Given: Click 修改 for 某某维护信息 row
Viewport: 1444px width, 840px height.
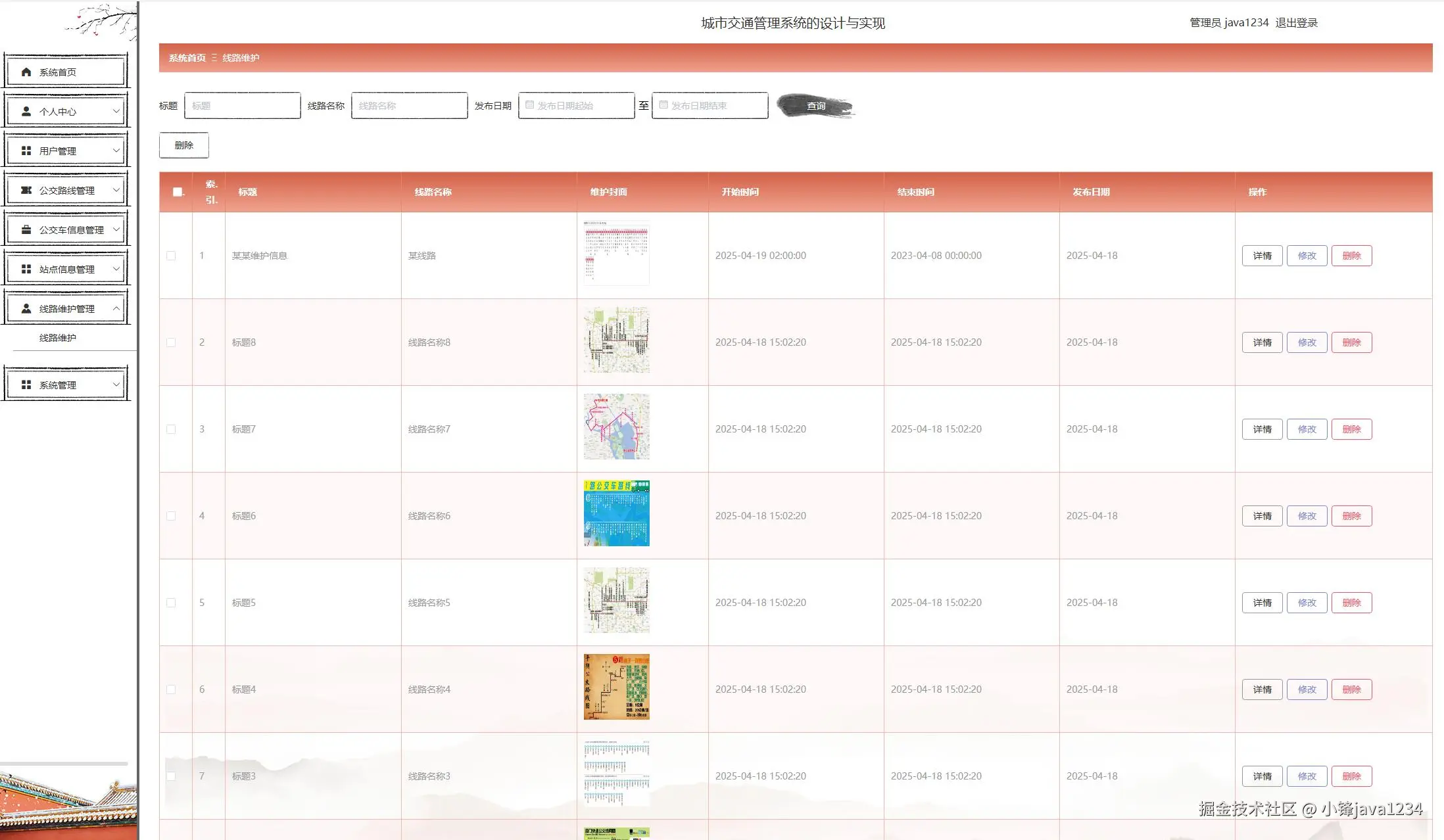Looking at the screenshot, I should 1307,256.
